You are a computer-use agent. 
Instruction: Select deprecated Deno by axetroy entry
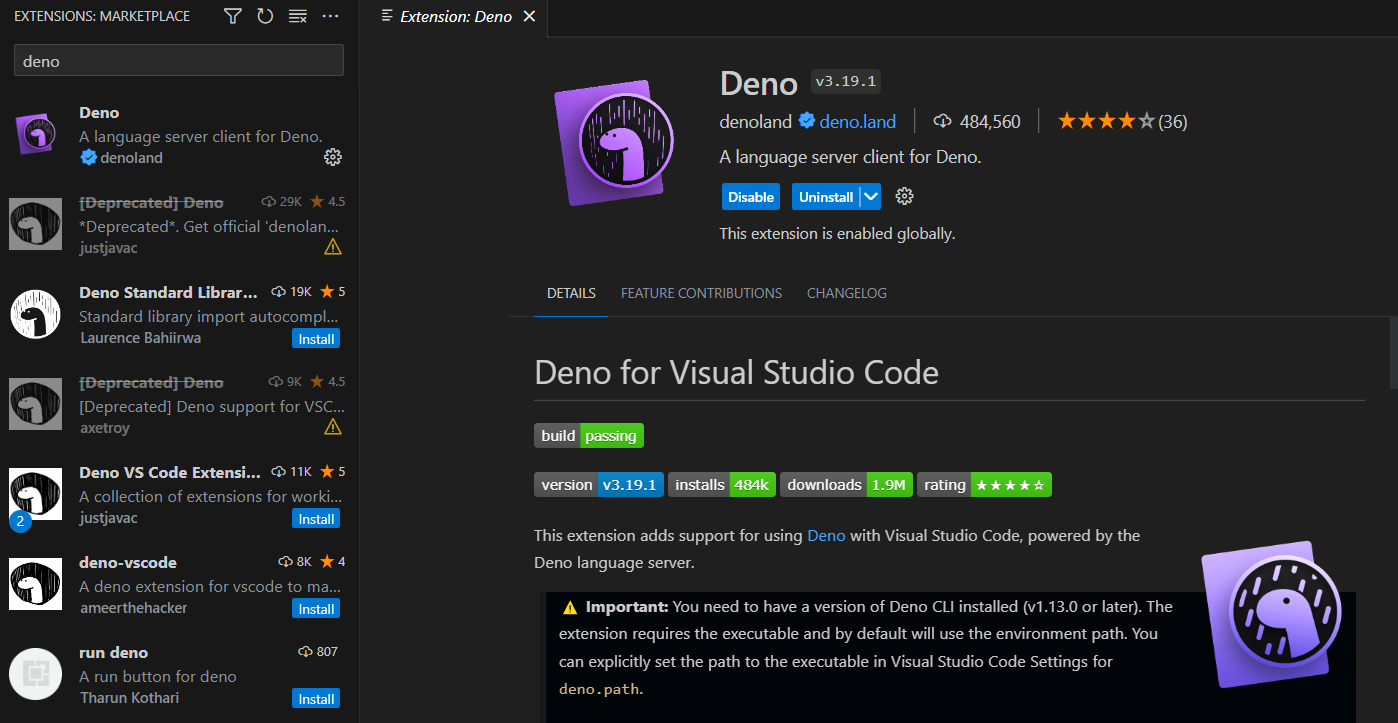coord(179,405)
